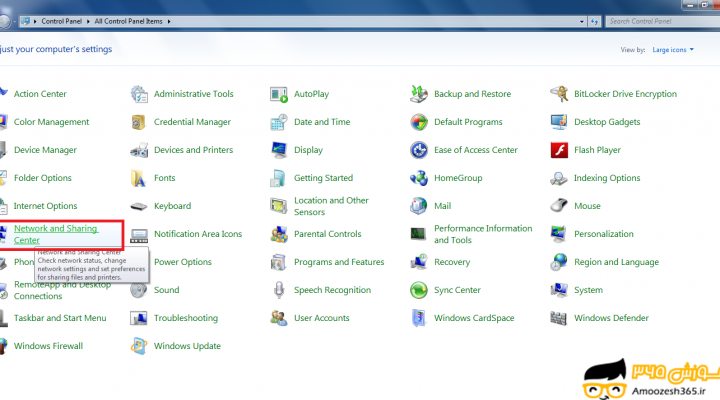
Task: Open Device Manager link
Action: 45,150
